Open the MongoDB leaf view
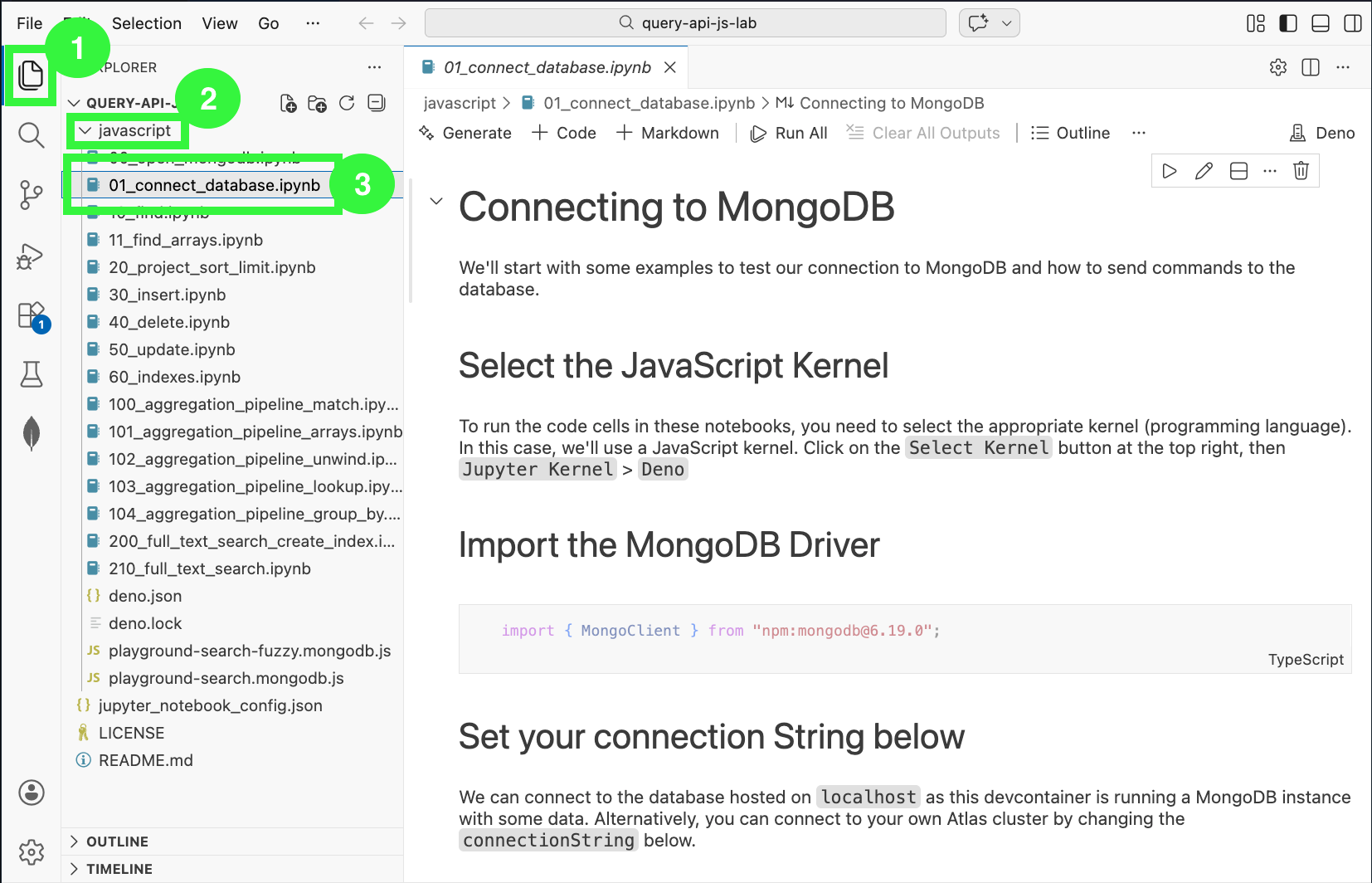 tap(32, 433)
